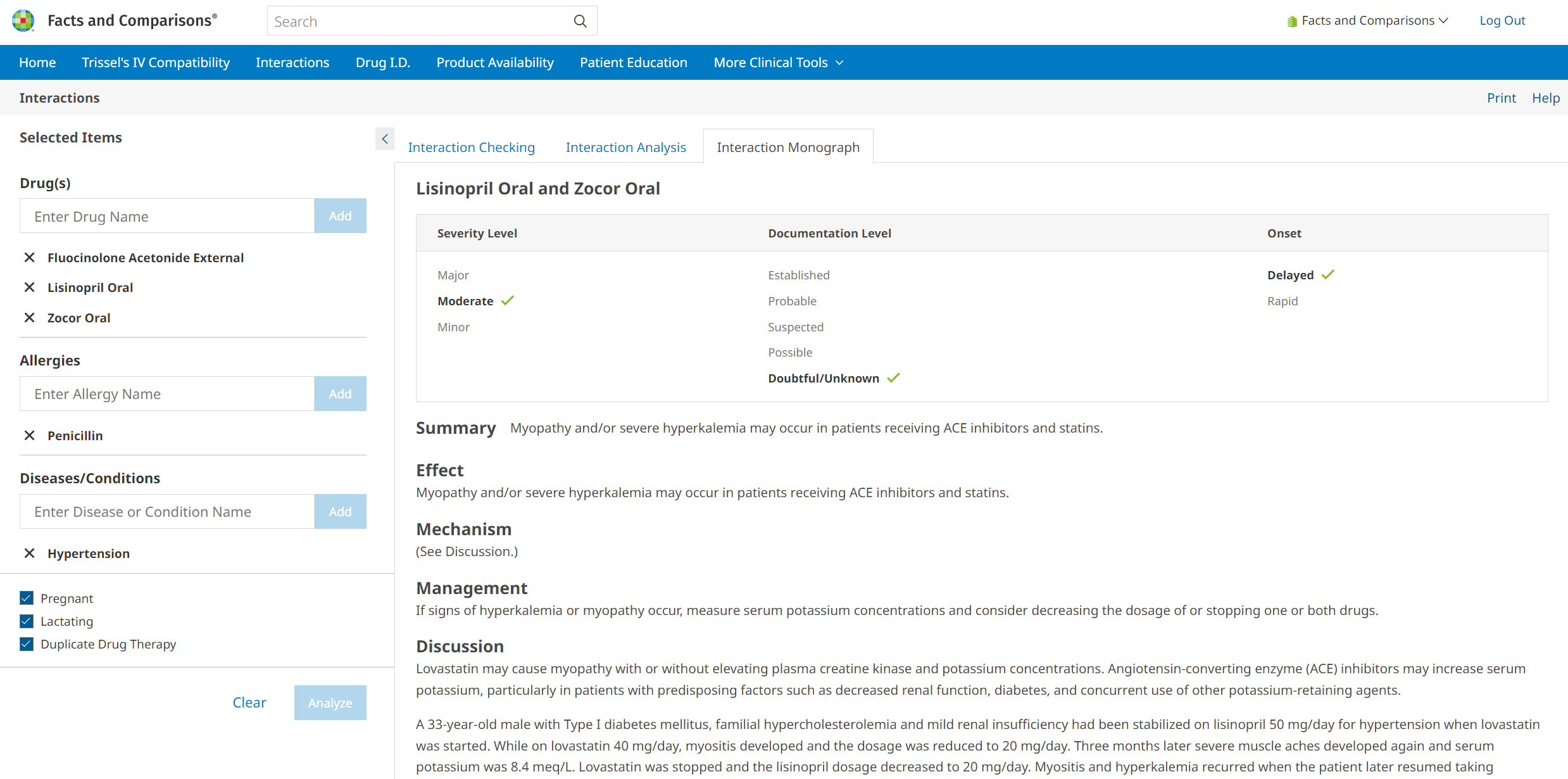This screenshot has width=1568, height=779.
Task: Remove Fluocinolone Acetonide External from list
Action: [29, 258]
